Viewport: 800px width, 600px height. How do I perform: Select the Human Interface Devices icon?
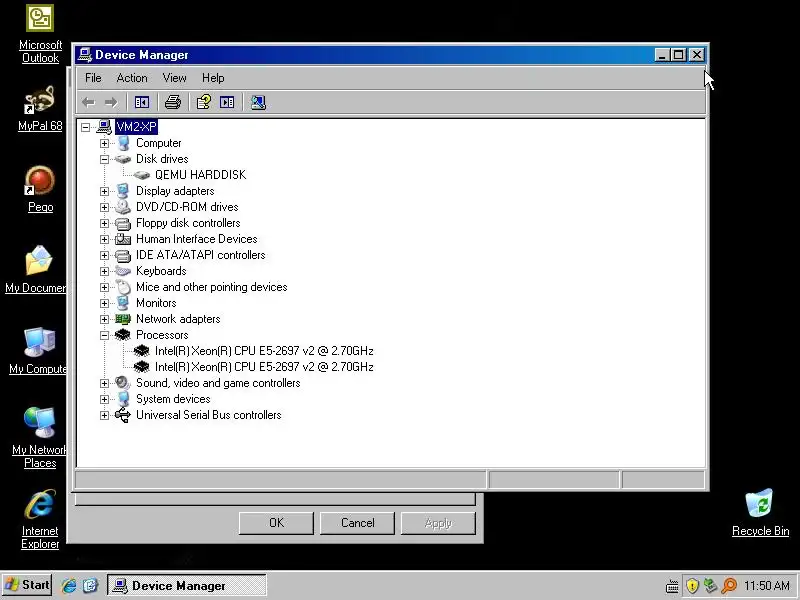(122, 239)
